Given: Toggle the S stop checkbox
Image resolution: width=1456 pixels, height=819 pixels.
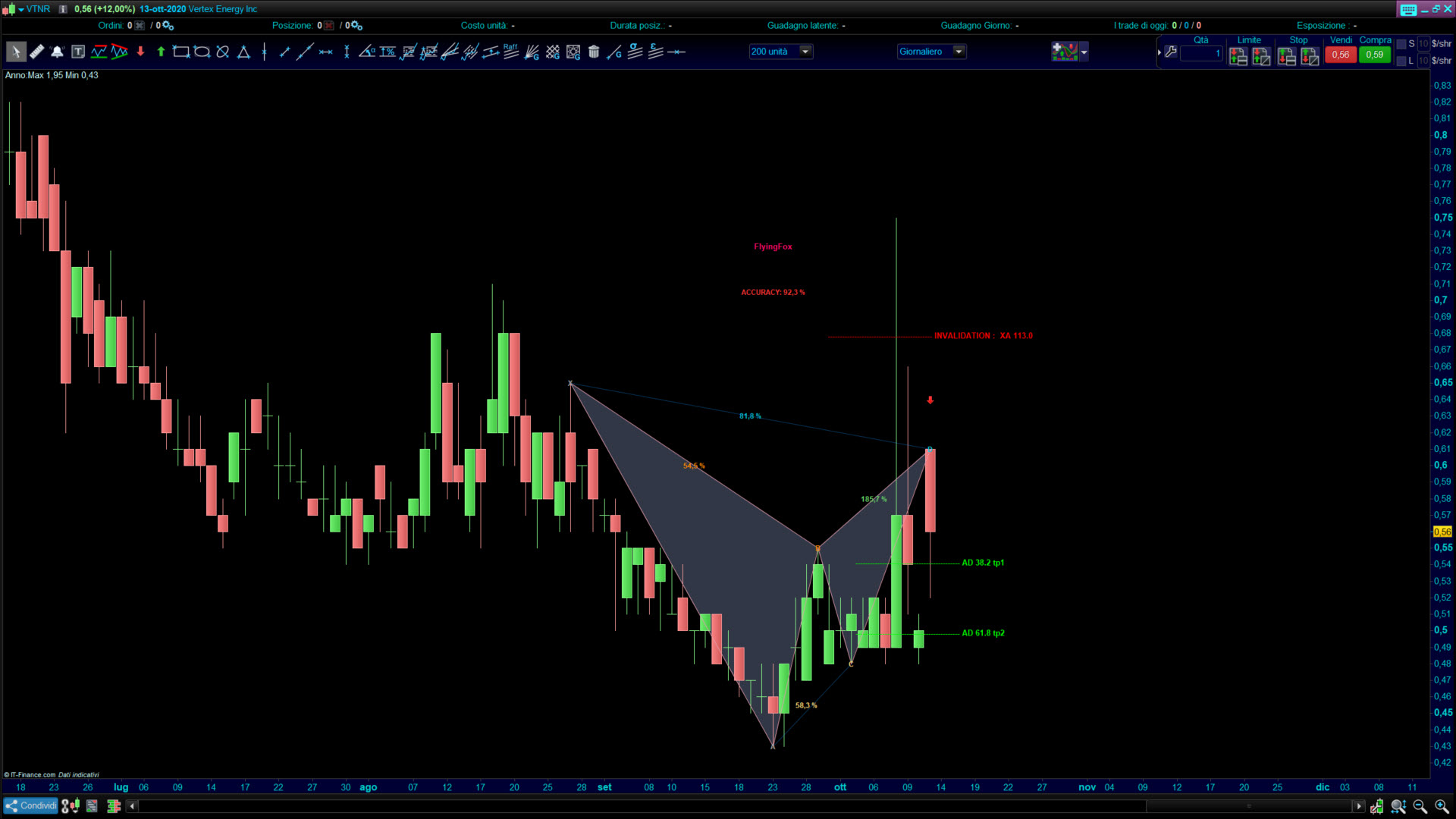Looking at the screenshot, I should (x=1401, y=44).
